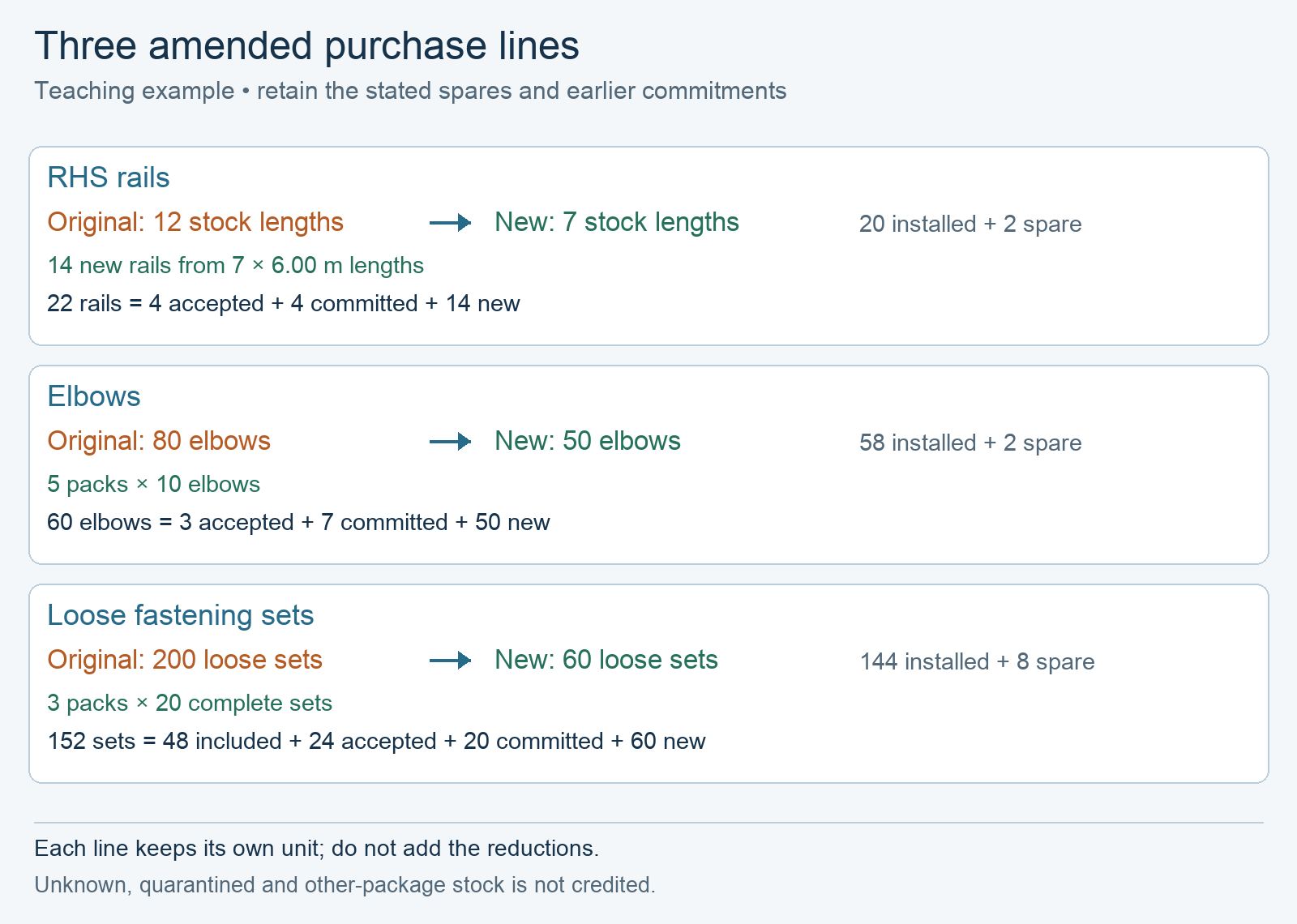Click the "Loose fastening sets" card heading
The width and height of the screenshot is (1297, 924).
tap(181, 615)
